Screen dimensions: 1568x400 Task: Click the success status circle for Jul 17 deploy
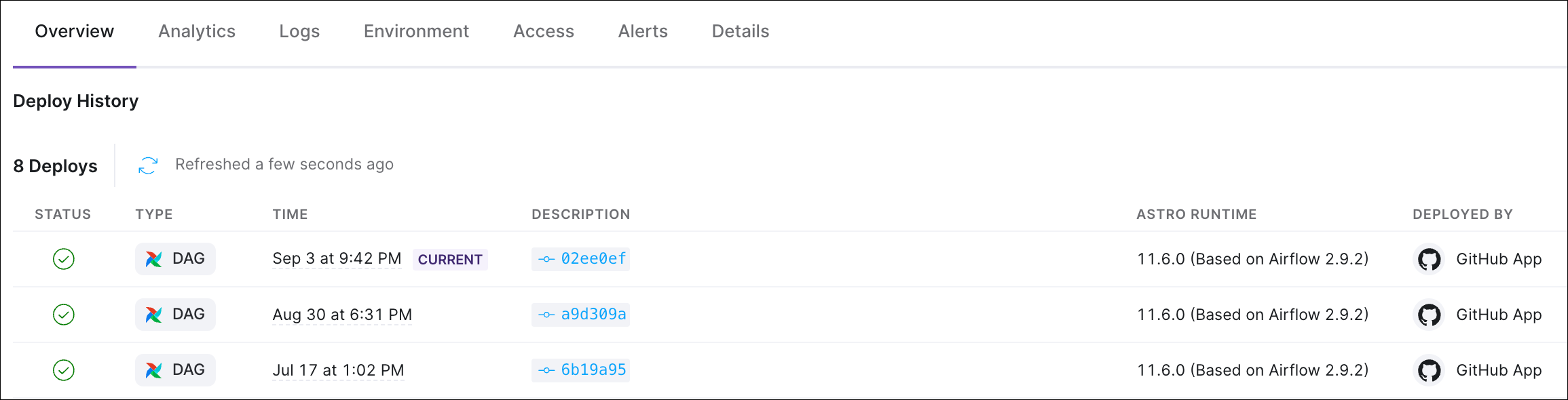(63, 370)
